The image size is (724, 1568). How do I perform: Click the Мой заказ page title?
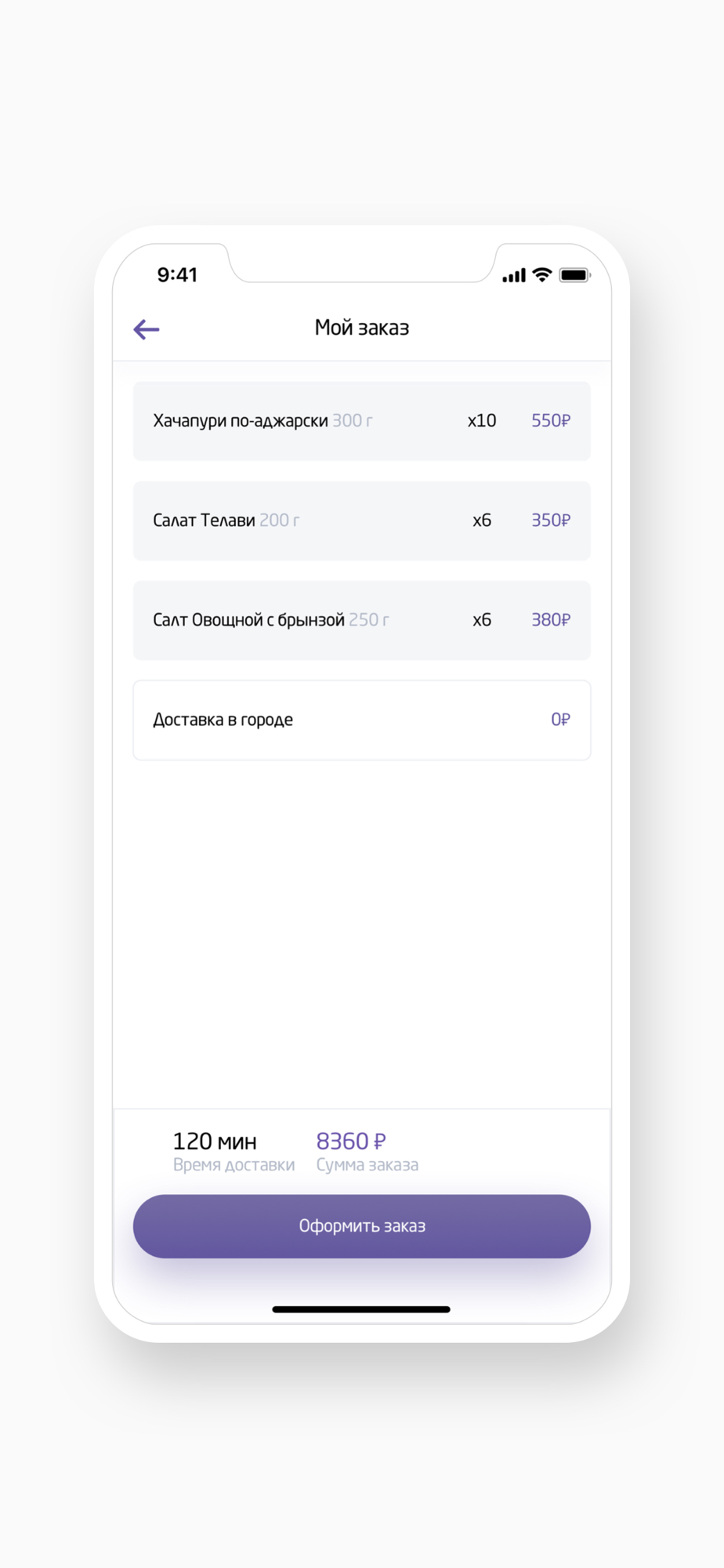(362, 328)
